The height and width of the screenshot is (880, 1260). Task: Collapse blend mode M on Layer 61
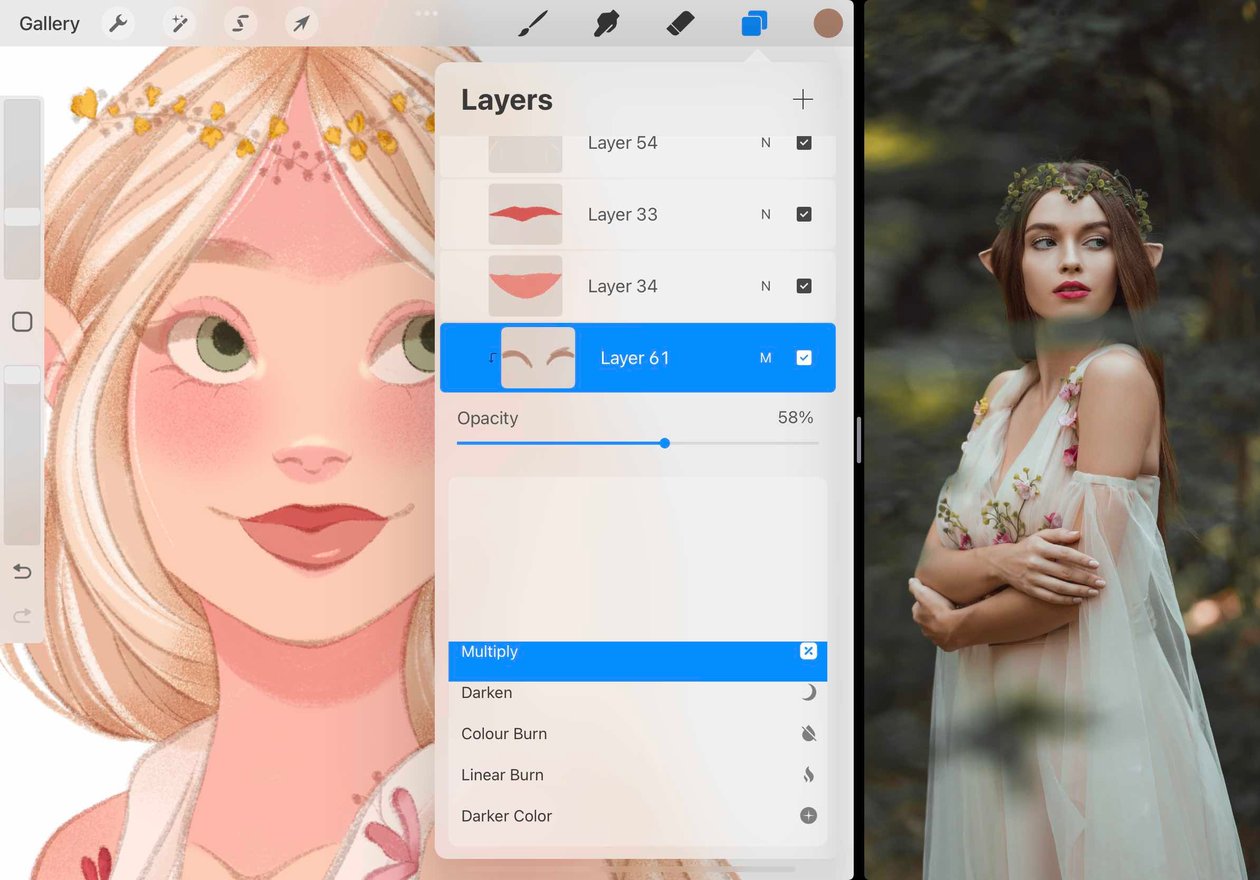point(766,358)
